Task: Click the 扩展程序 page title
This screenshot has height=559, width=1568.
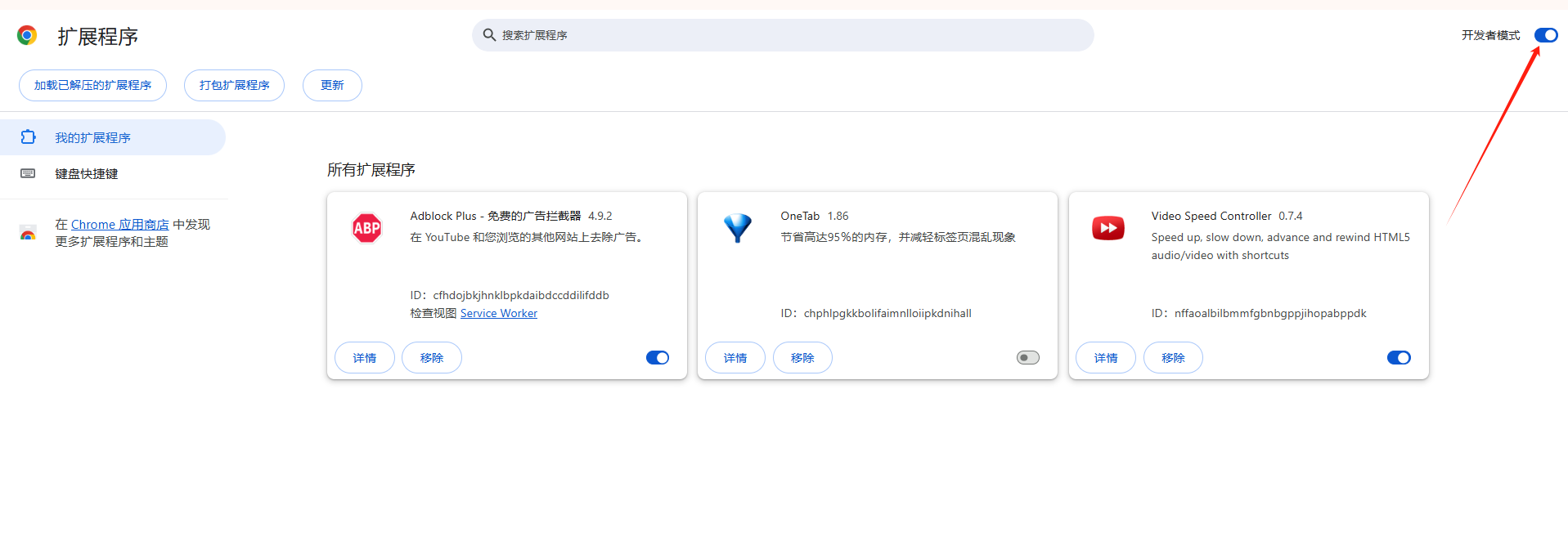Action: 98,36
